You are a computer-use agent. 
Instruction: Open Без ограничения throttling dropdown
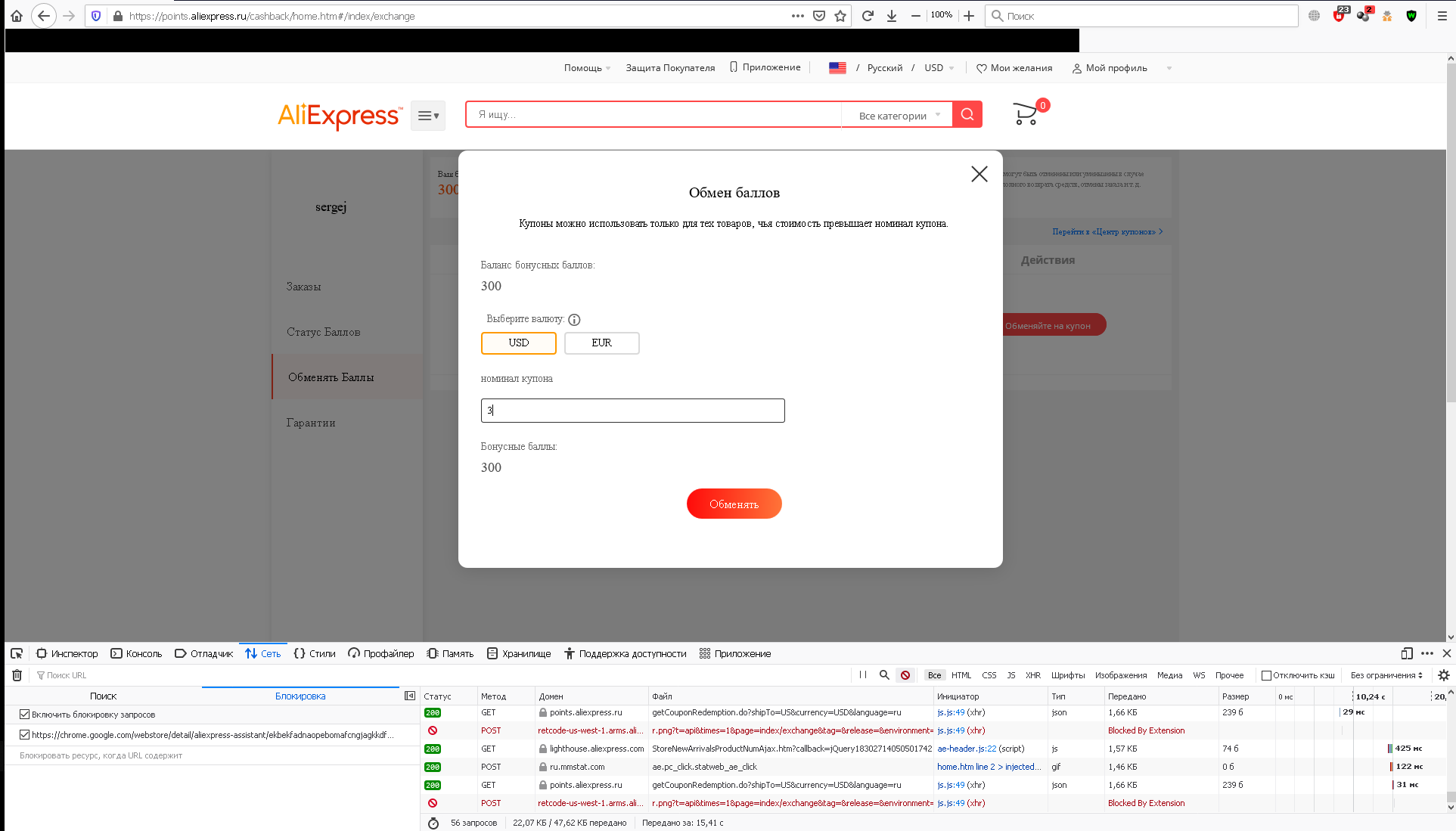(x=1386, y=675)
